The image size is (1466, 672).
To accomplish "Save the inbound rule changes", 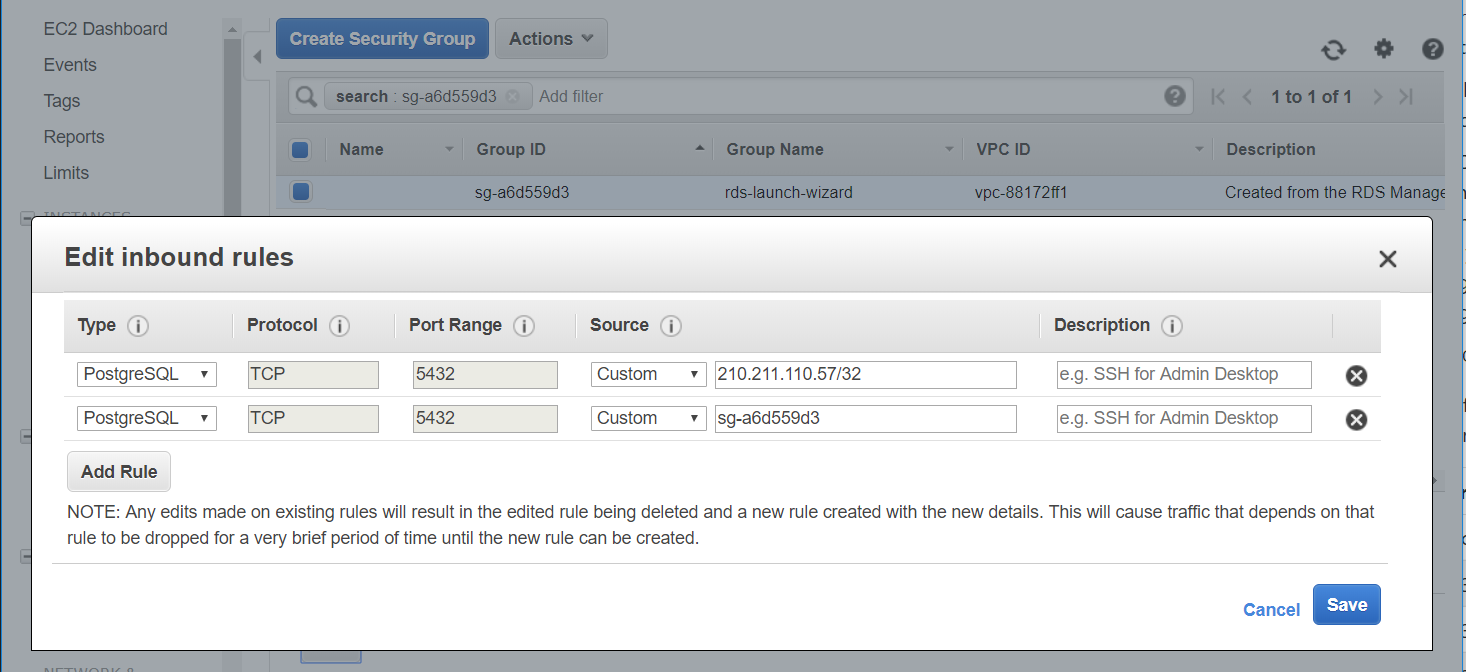I will [x=1346, y=605].
